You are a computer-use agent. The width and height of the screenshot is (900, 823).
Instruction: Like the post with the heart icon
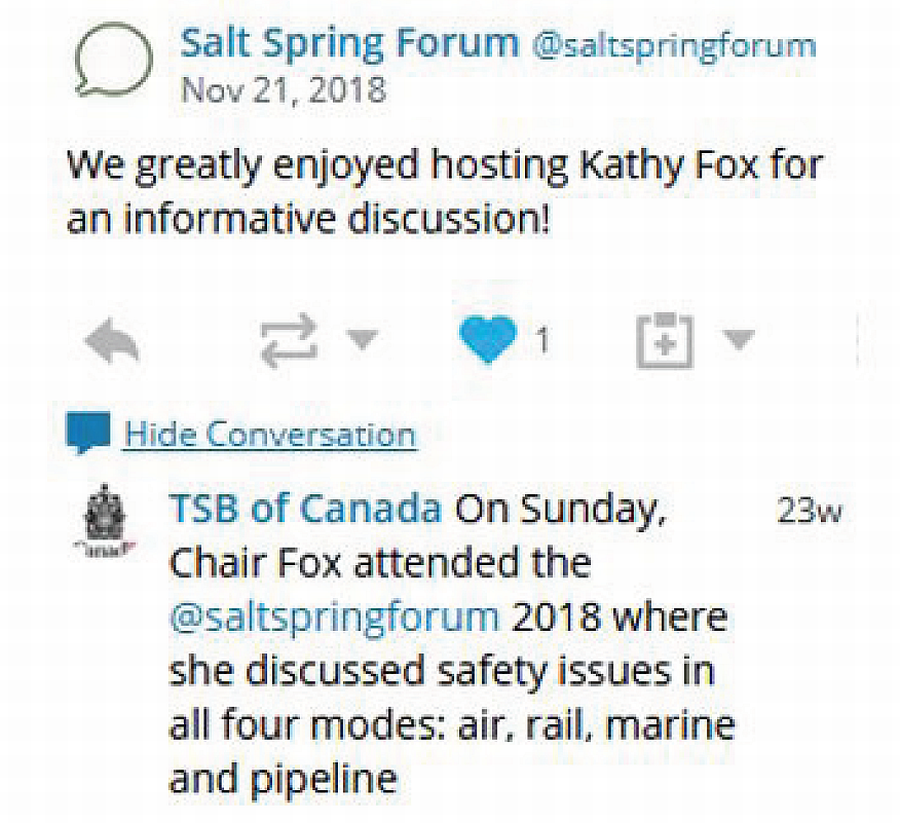tap(488, 342)
